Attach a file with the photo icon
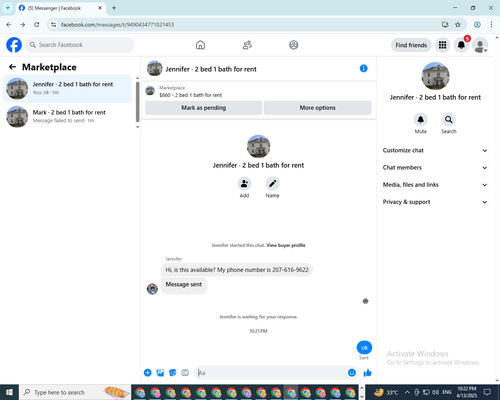The width and height of the screenshot is (500, 400). 160,373
